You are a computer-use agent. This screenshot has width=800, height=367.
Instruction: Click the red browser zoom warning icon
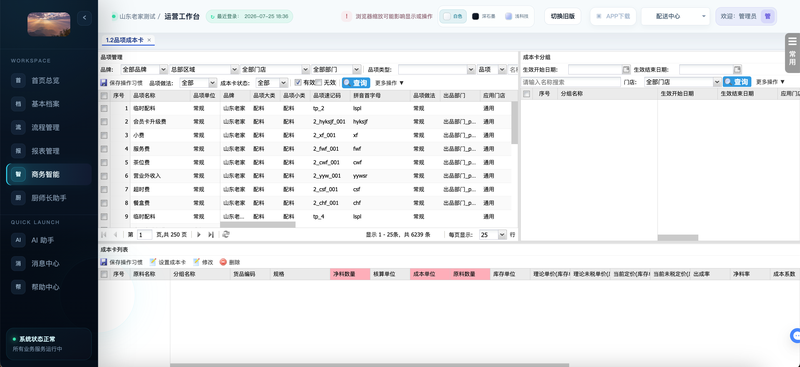pyautogui.click(x=347, y=16)
